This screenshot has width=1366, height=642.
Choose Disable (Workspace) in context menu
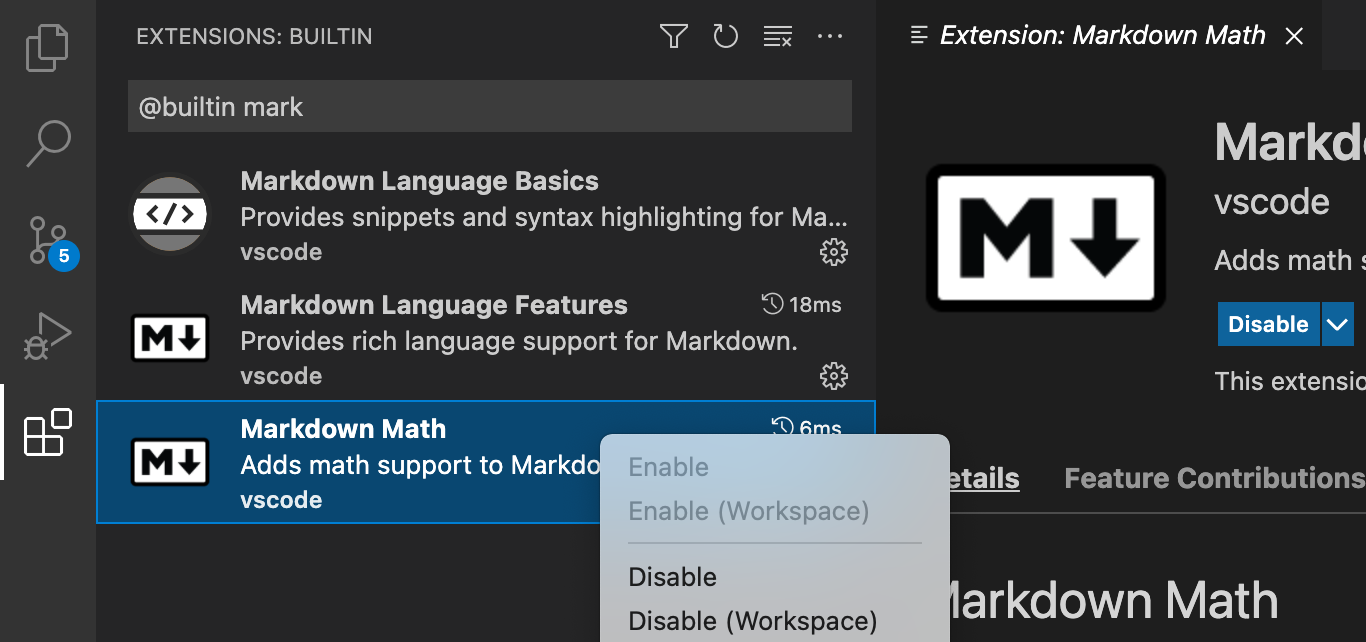click(752, 621)
